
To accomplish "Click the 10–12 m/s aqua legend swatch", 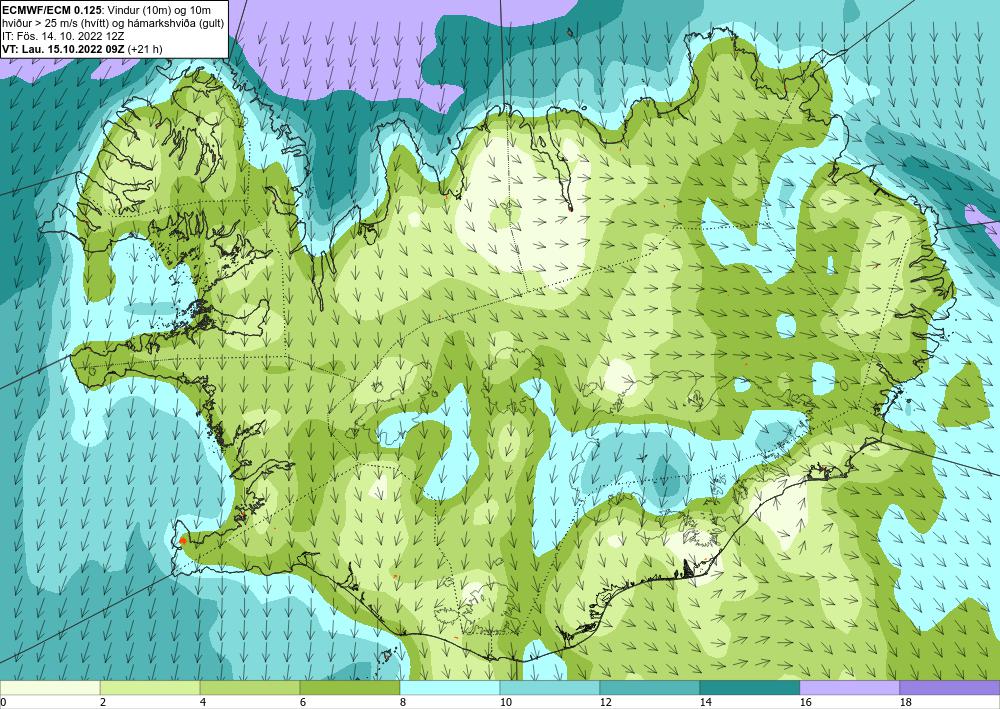I will (550, 687).
